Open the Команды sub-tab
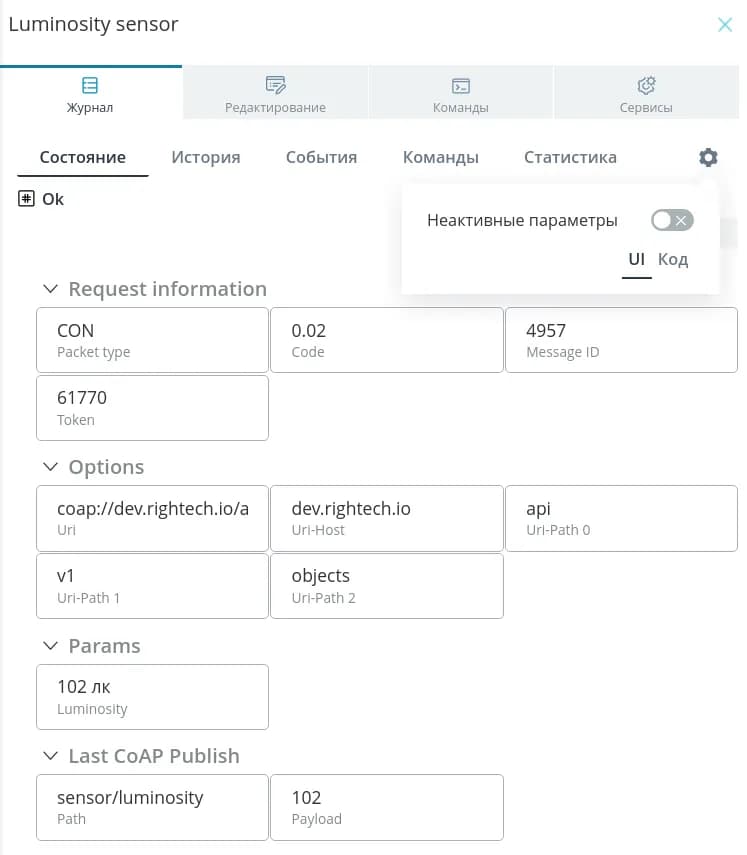 tap(440, 157)
